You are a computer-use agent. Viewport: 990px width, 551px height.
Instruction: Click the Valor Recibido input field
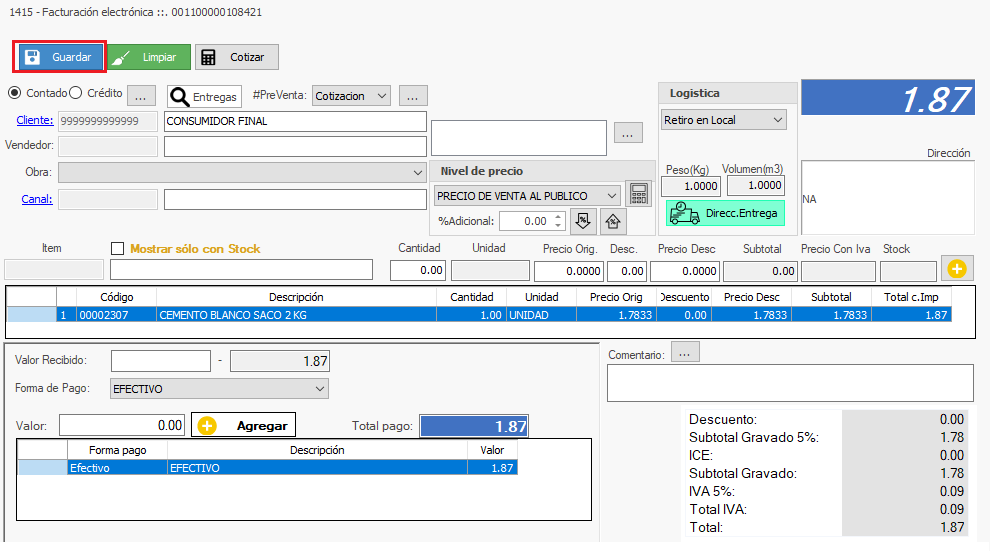[160, 360]
